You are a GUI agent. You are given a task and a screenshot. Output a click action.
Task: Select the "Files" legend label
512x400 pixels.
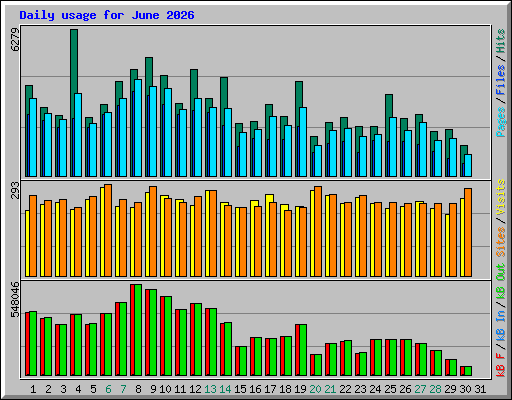[501, 80]
